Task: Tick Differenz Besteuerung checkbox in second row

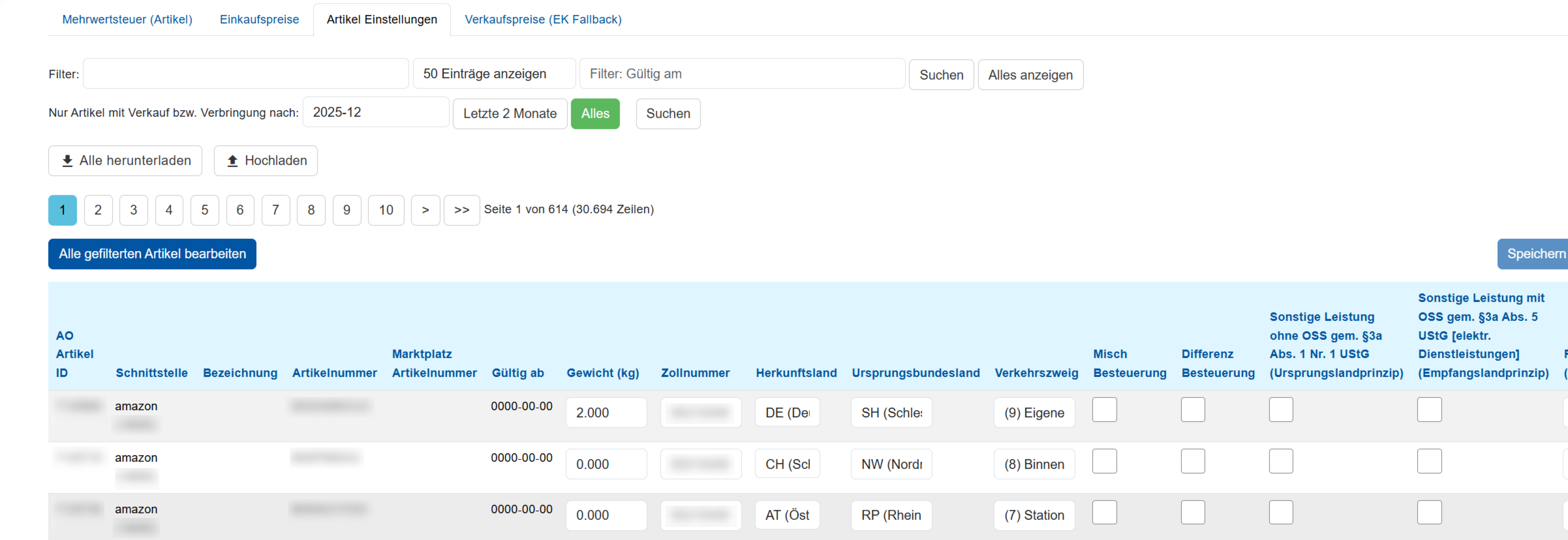Action: 1193,461
